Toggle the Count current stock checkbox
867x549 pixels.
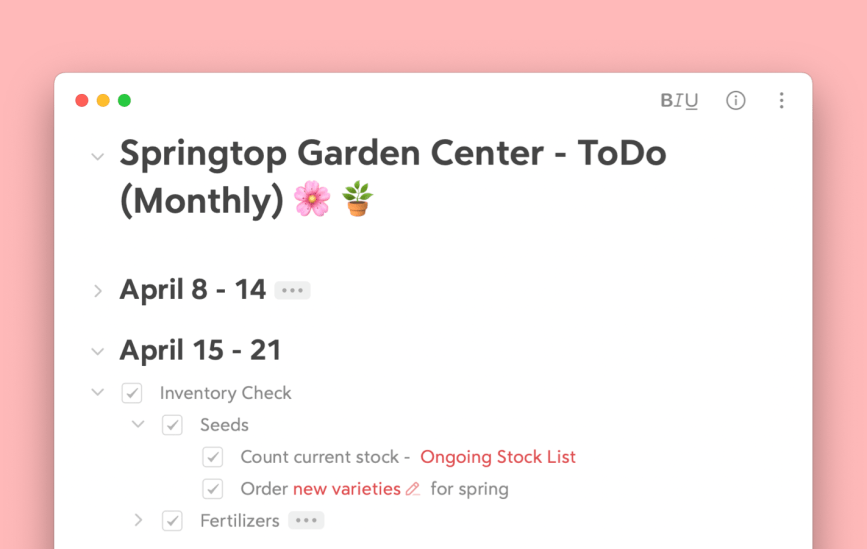213,457
